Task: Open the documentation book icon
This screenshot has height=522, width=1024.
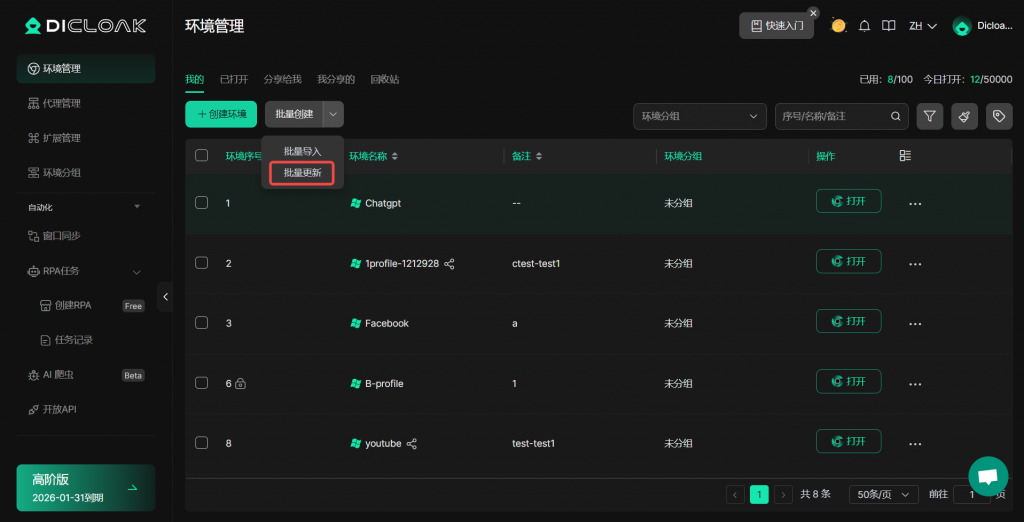Action: [x=888, y=26]
